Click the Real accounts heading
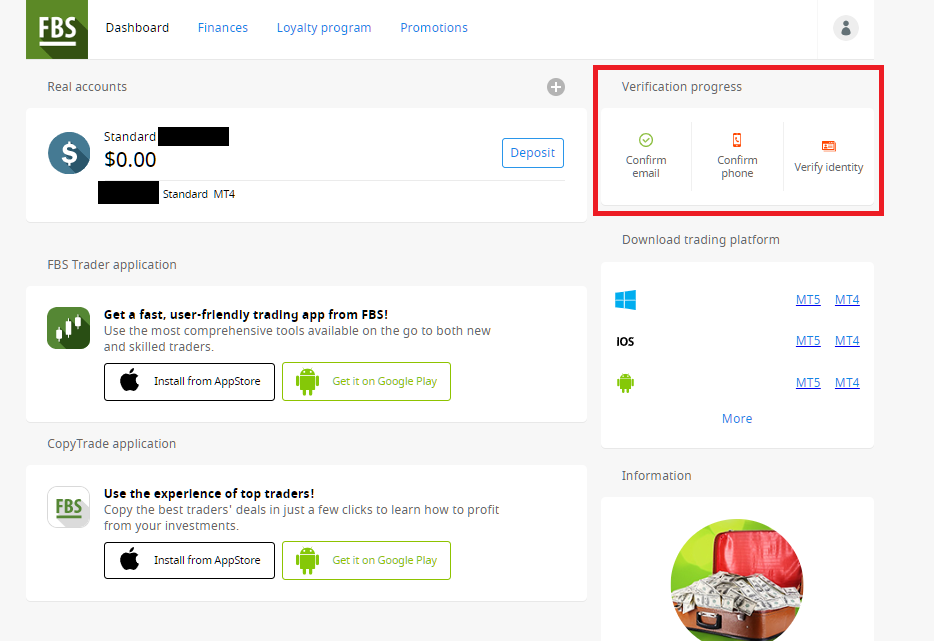Viewport: 934px width, 641px height. pos(87,87)
